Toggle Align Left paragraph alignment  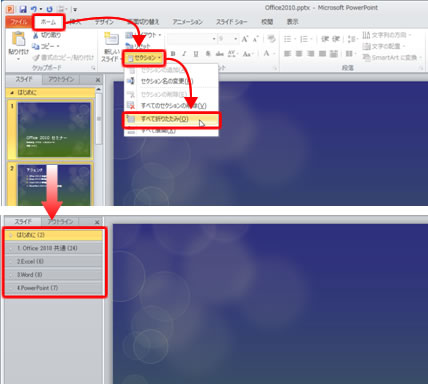pos(287,54)
